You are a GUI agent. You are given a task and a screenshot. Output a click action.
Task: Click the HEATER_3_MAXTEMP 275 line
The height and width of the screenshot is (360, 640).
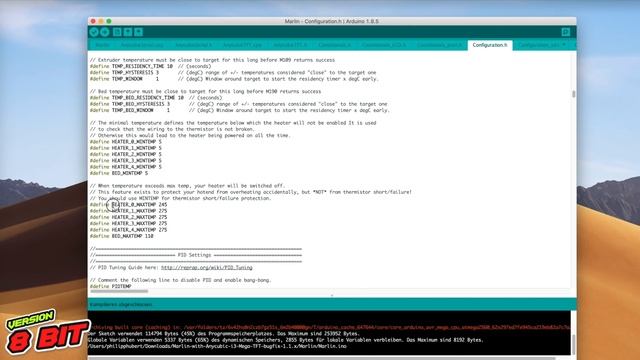pyautogui.click(x=129, y=224)
